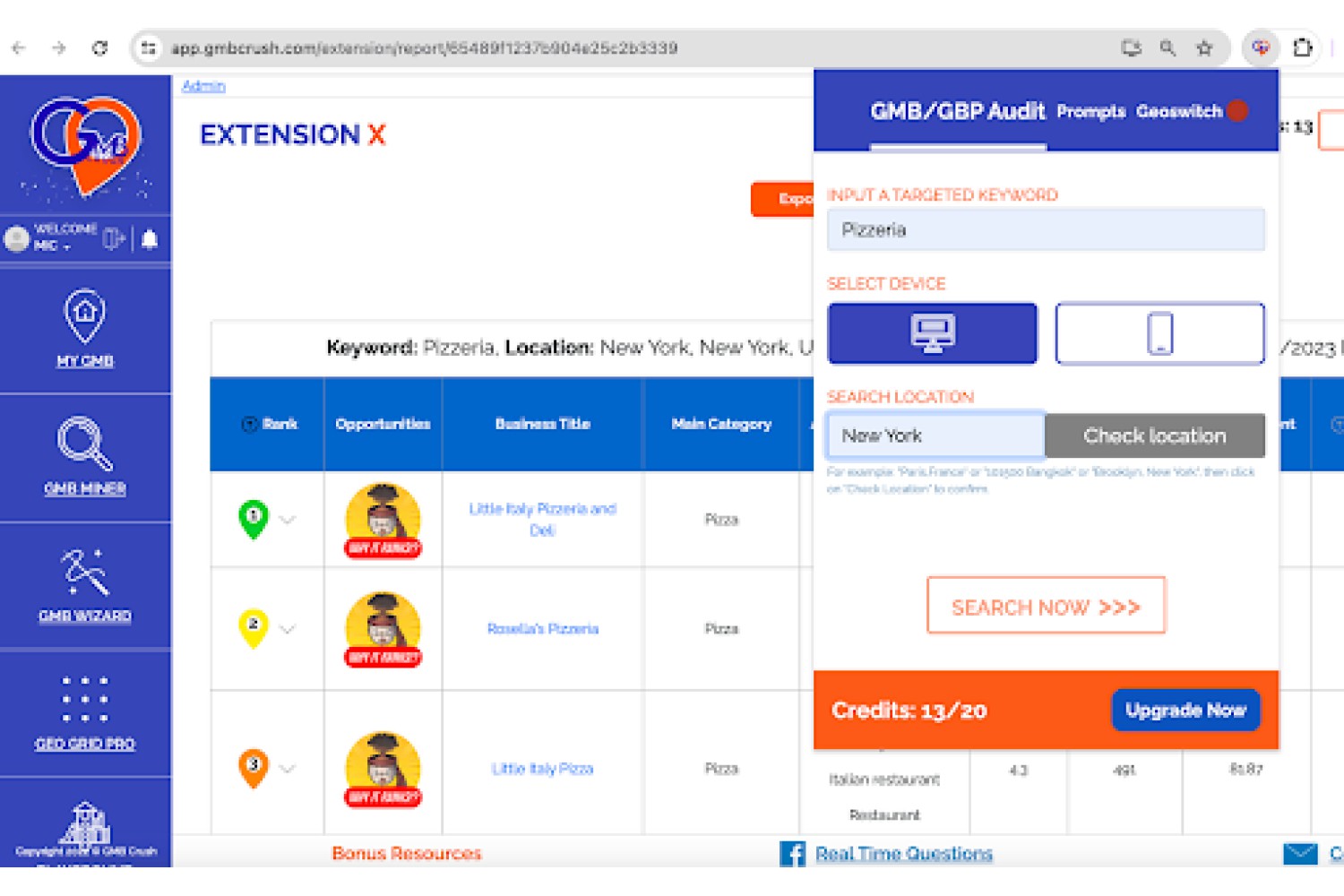The width and height of the screenshot is (1344, 896).
Task: Click the install app icon in address bar
Action: [x=1132, y=48]
